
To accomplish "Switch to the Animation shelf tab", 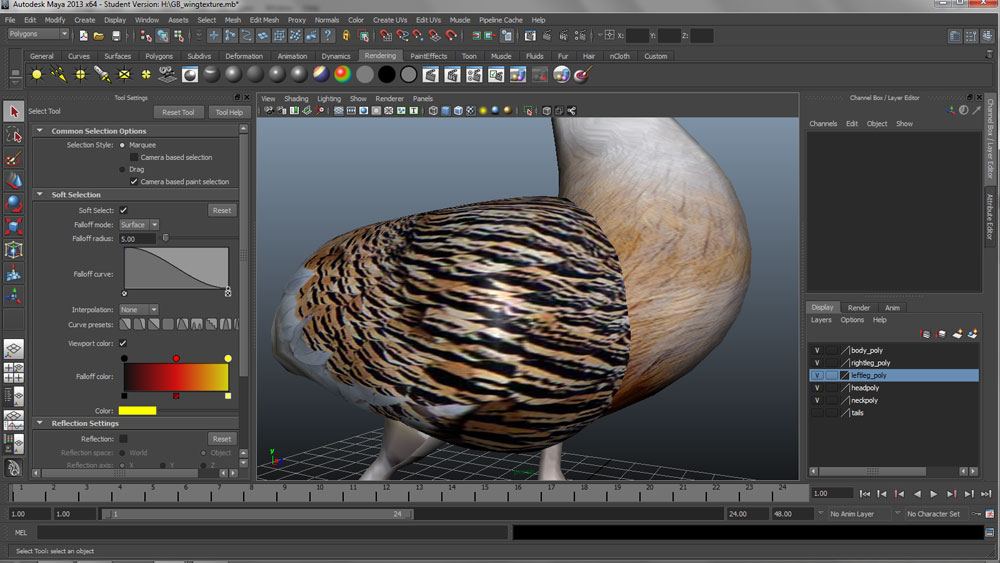I will click(x=292, y=56).
